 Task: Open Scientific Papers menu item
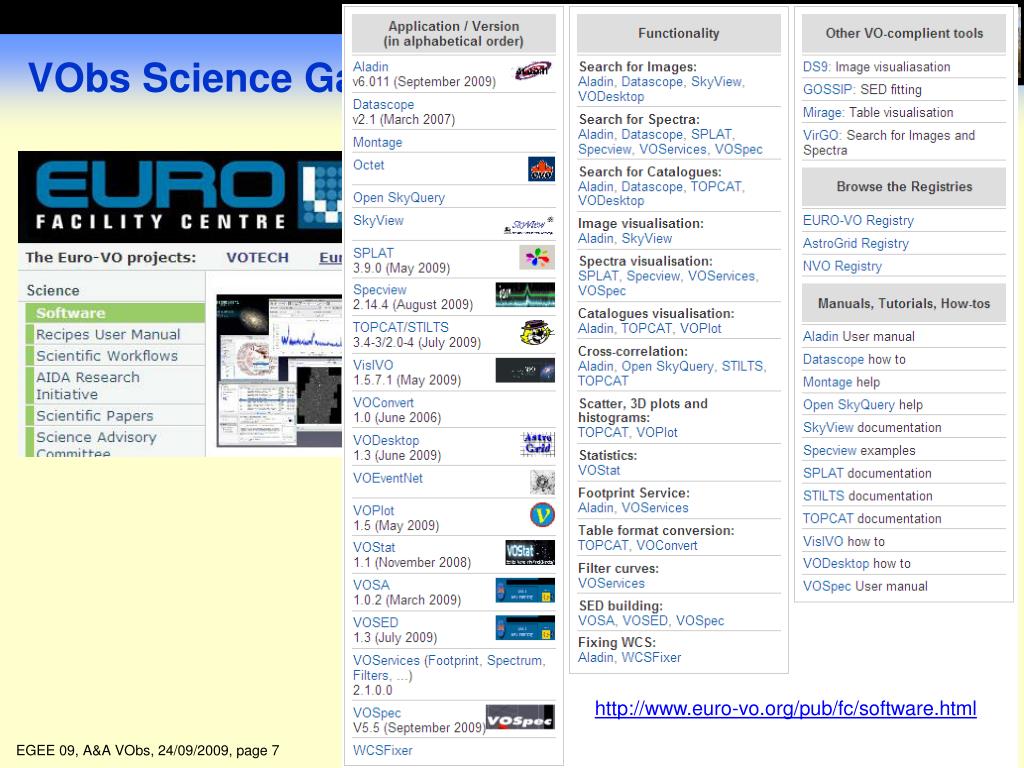115,416
